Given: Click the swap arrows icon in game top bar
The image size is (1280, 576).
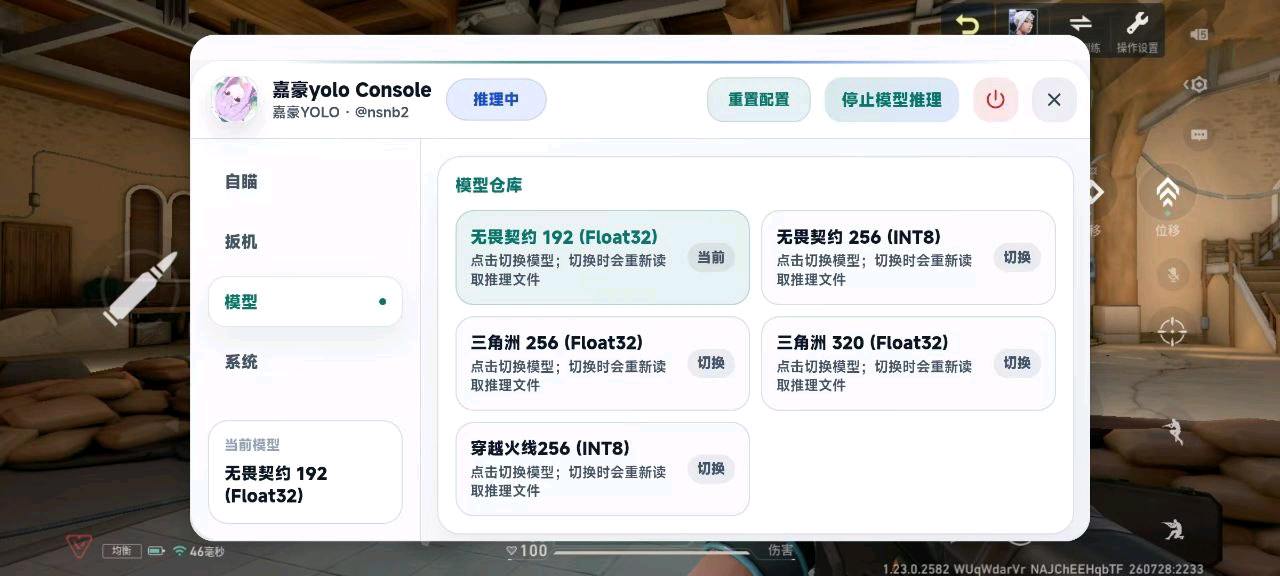Looking at the screenshot, I should click(1080, 23).
